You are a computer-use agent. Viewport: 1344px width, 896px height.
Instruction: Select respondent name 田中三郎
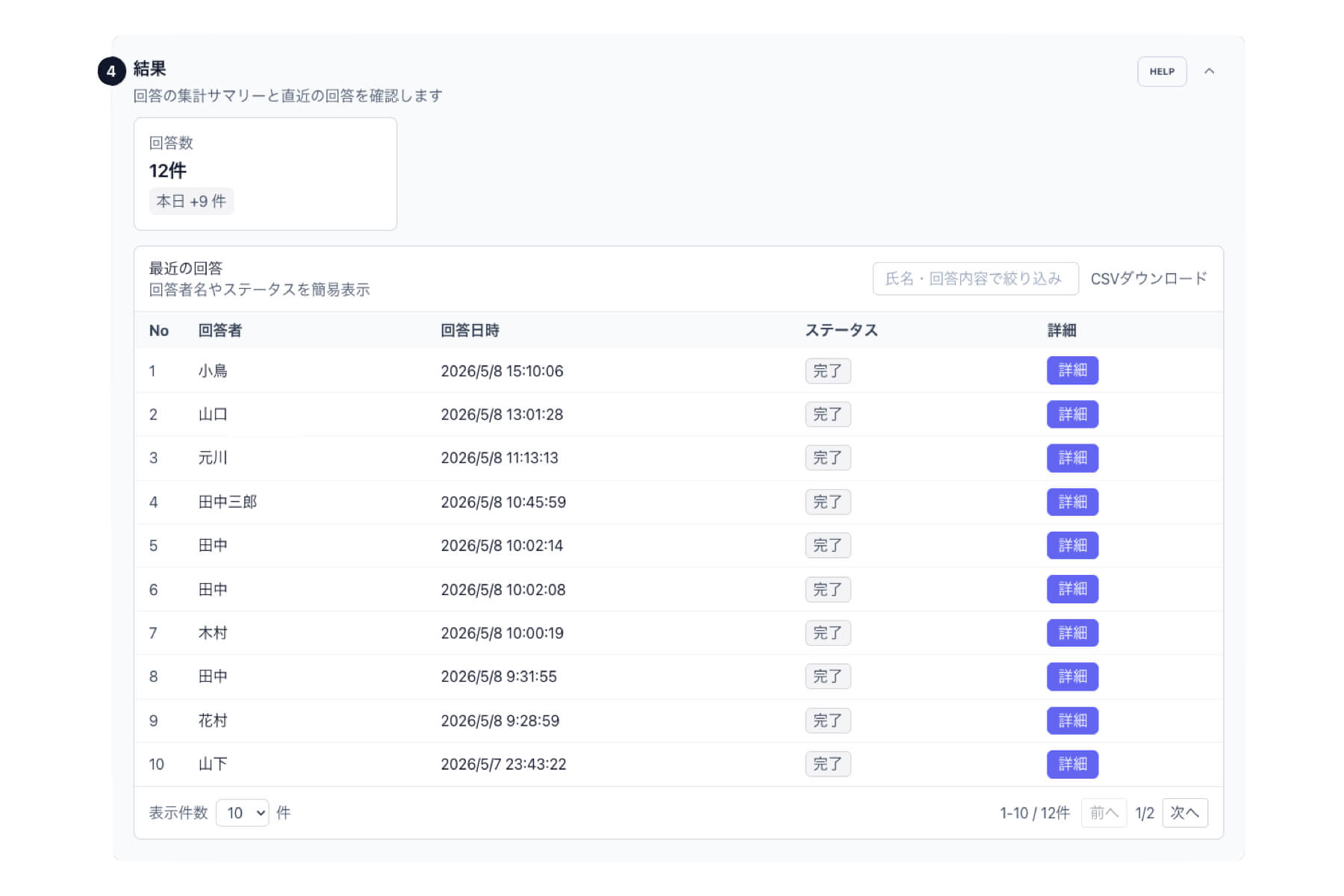pos(228,502)
